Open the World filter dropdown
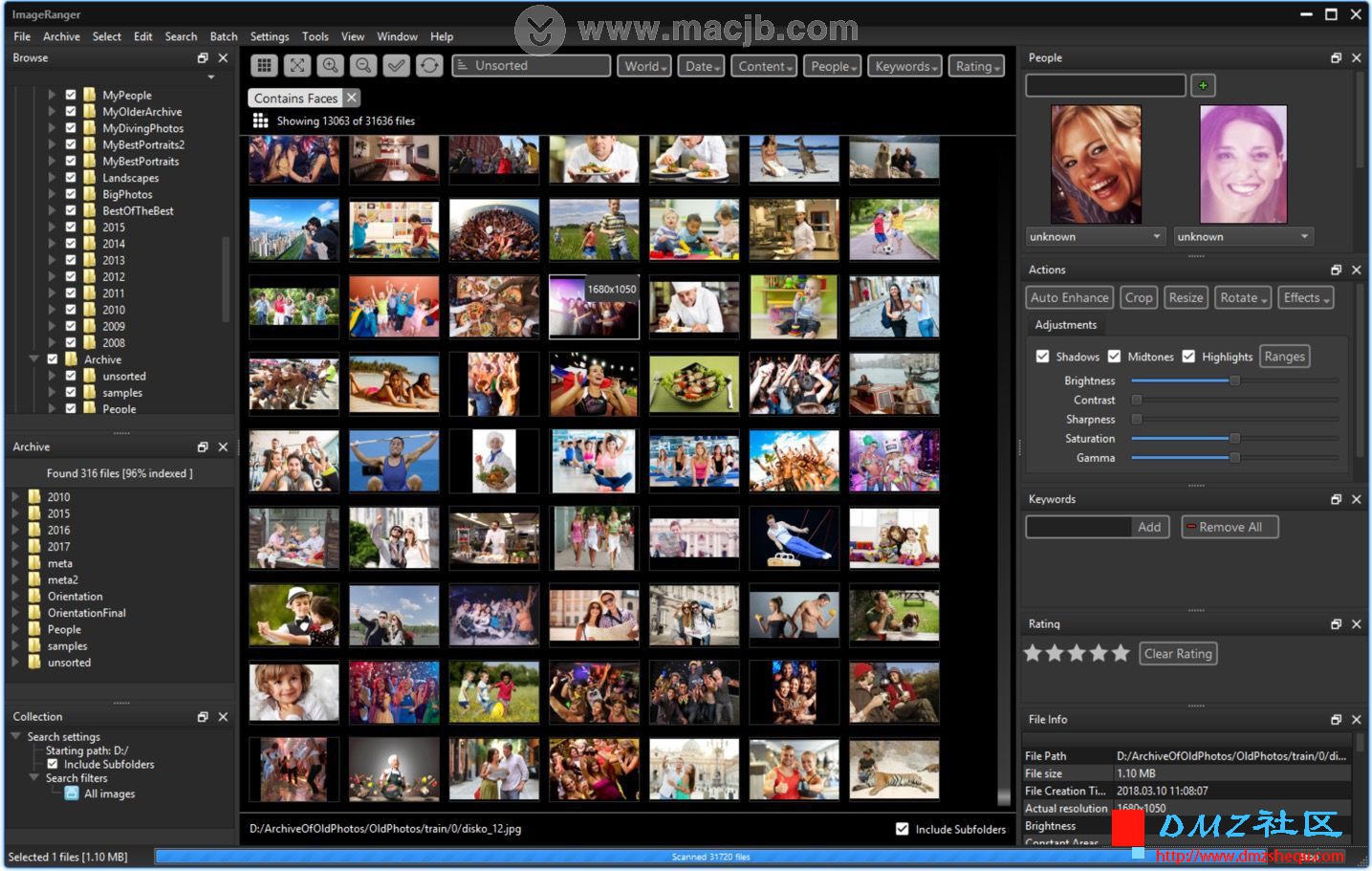This screenshot has height=871, width=1372. 643,66
